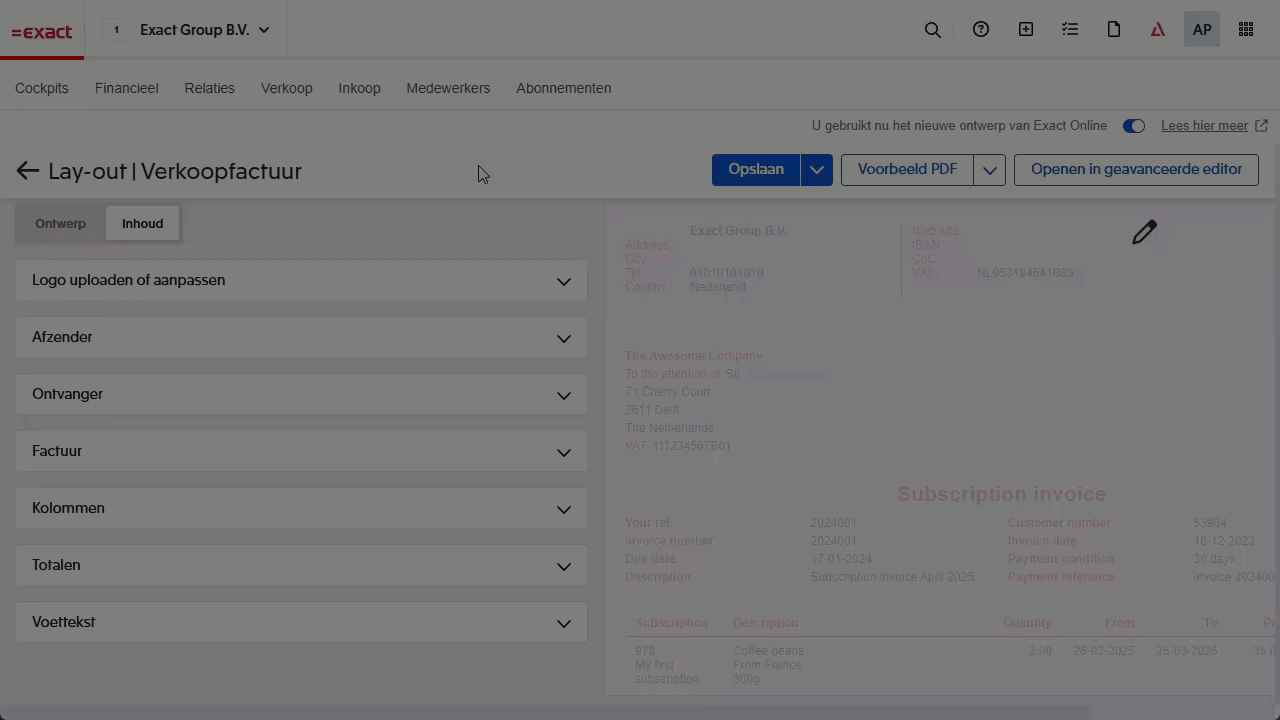Screen dimensions: 1280x720
Task: Click the external link icon next to Lees hier meer
Action: pos(1261,126)
